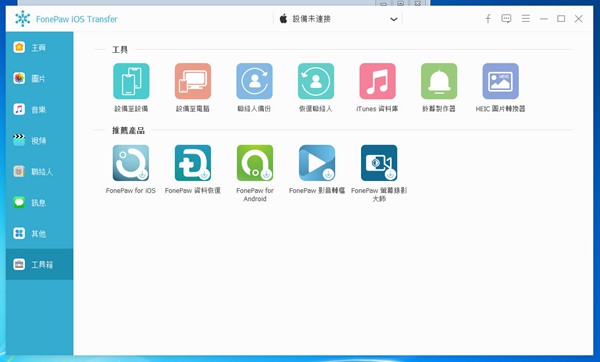The image size is (600, 362).
Task: Open 視頻 videos section in sidebar
Action: (x=39, y=140)
